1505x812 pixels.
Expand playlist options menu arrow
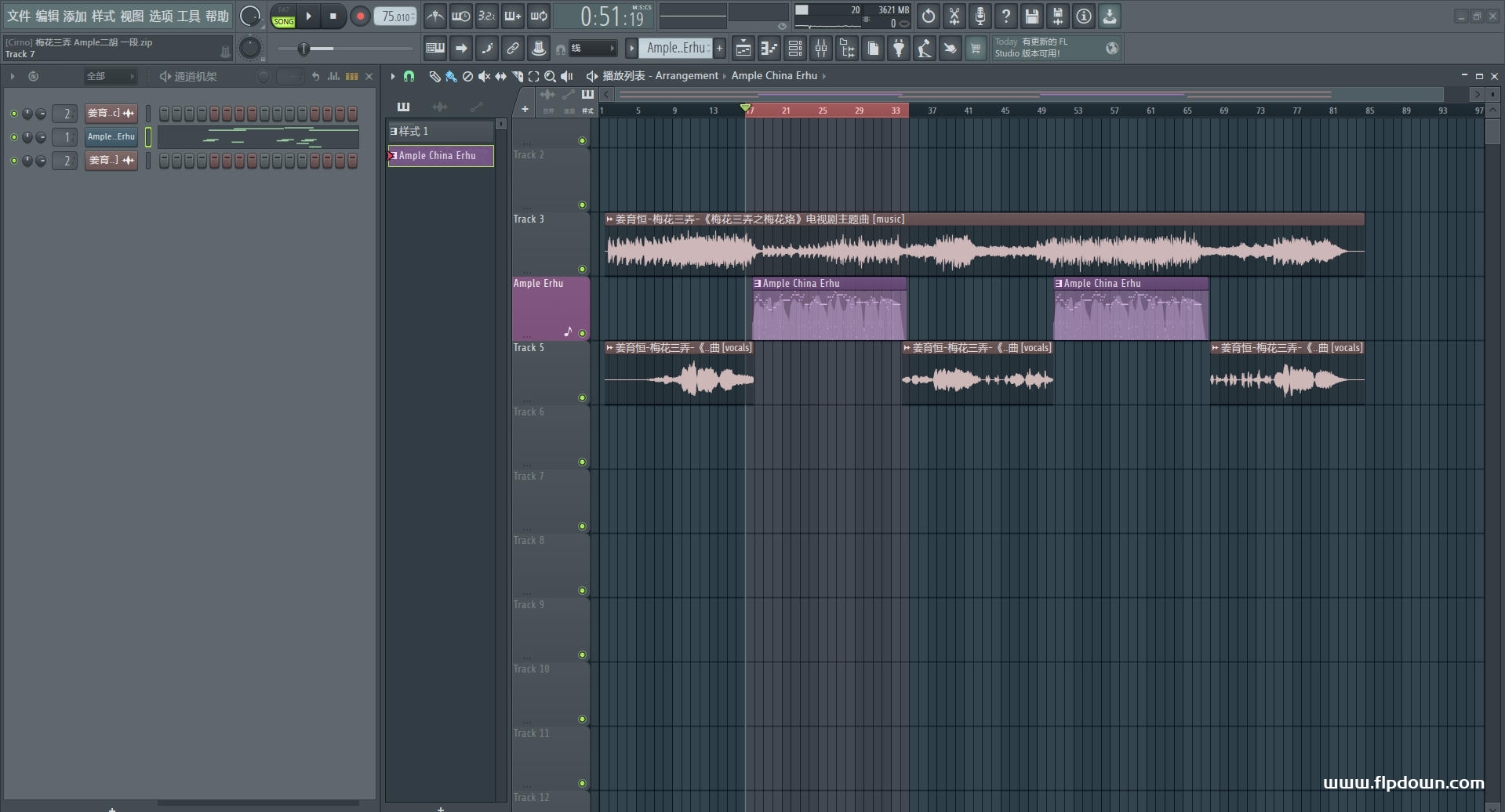point(393,76)
